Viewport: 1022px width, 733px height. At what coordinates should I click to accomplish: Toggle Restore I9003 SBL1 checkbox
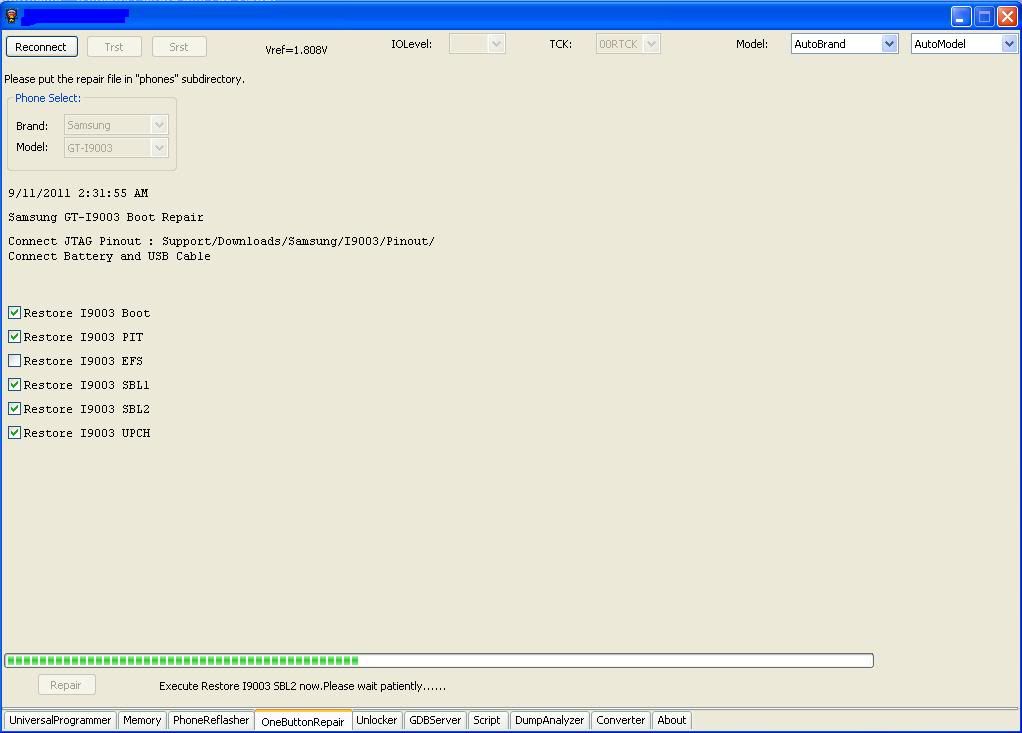point(14,384)
